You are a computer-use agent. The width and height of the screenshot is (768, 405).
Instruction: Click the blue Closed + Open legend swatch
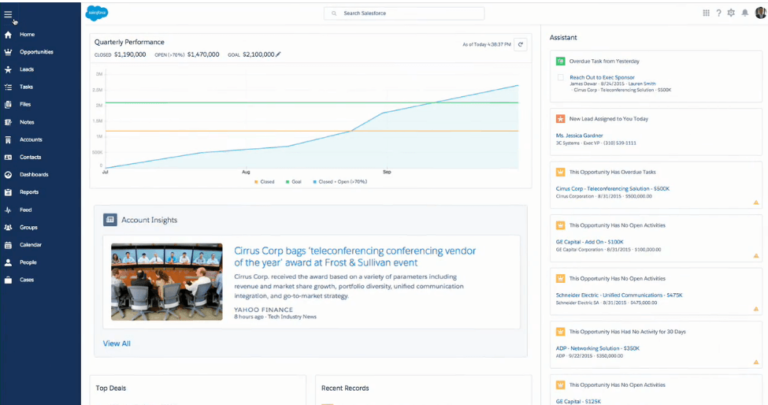[314, 182]
